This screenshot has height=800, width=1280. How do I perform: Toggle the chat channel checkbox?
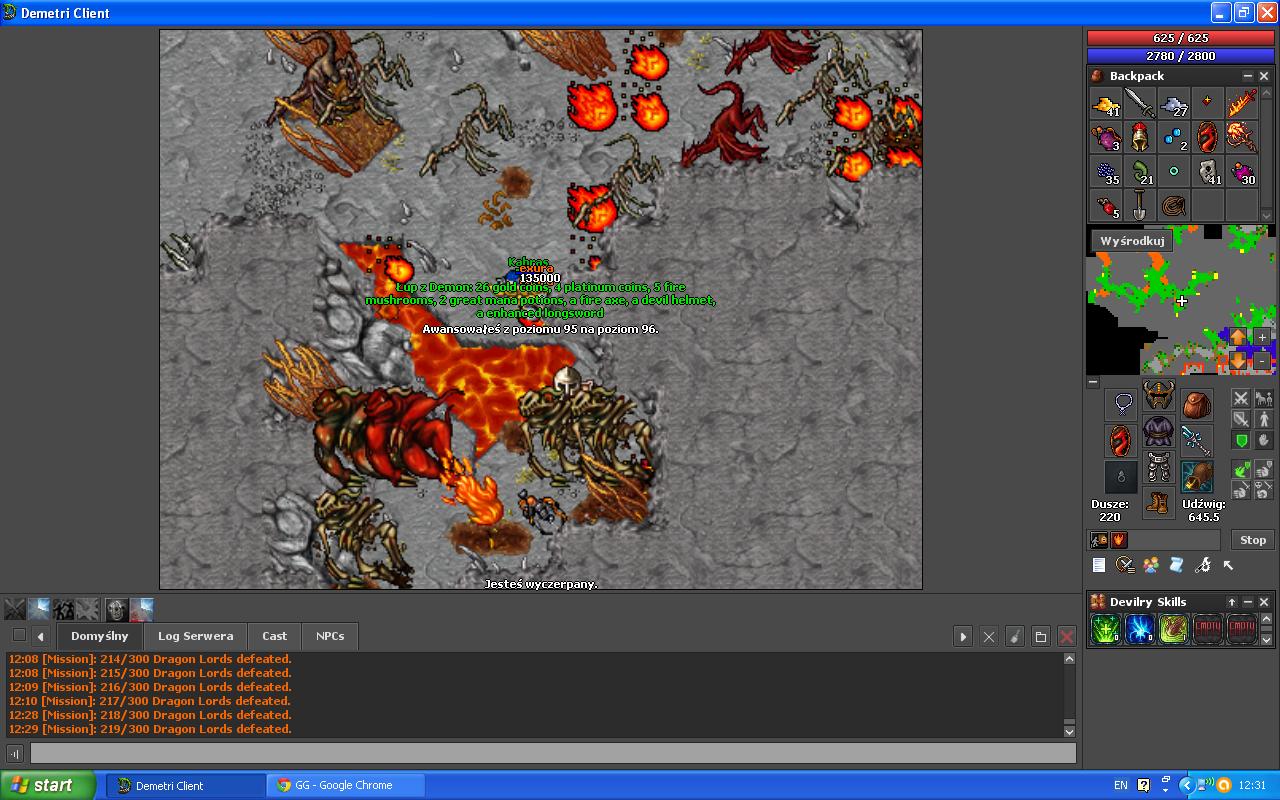click(x=19, y=635)
